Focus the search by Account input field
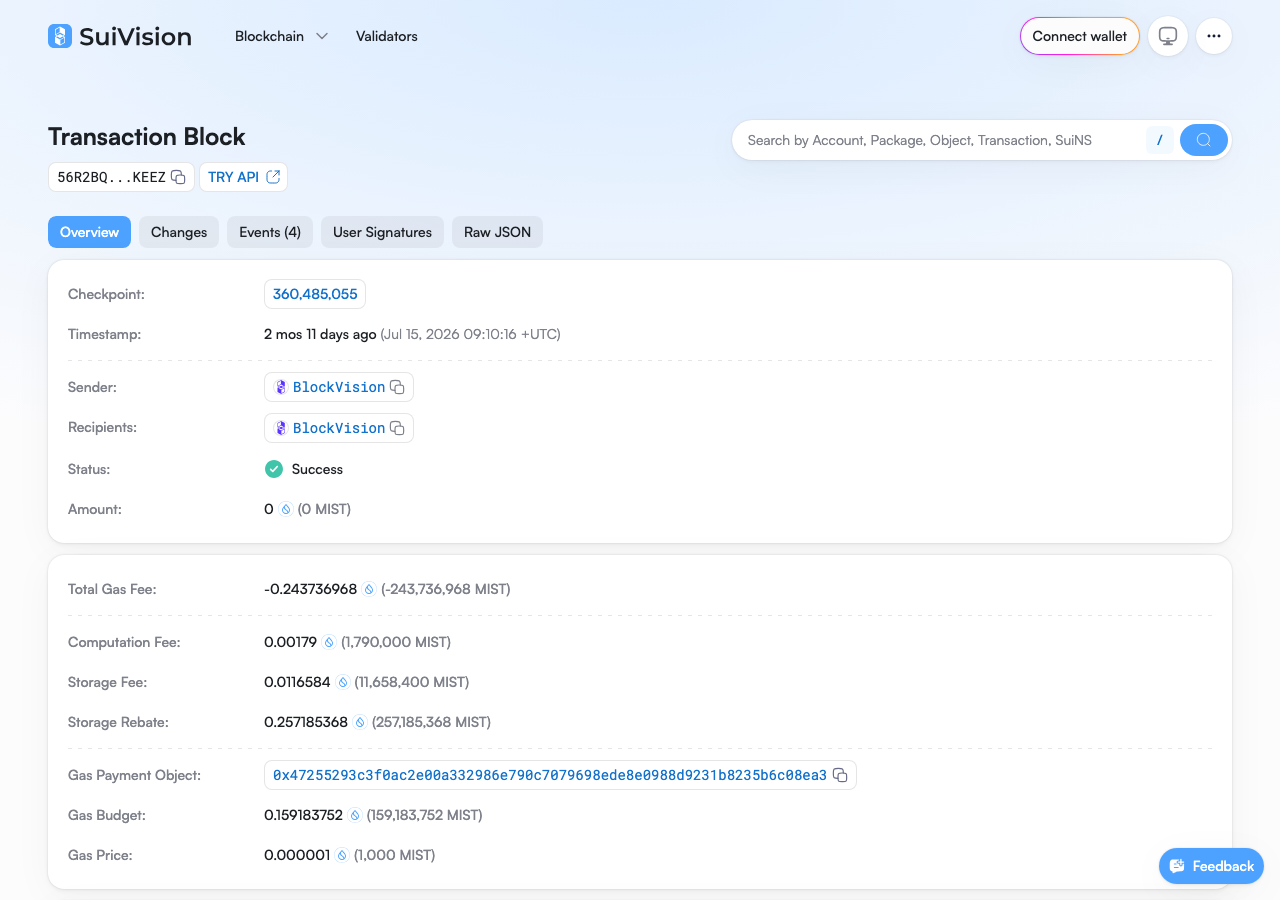The width and height of the screenshot is (1280, 900). tap(940, 140)
